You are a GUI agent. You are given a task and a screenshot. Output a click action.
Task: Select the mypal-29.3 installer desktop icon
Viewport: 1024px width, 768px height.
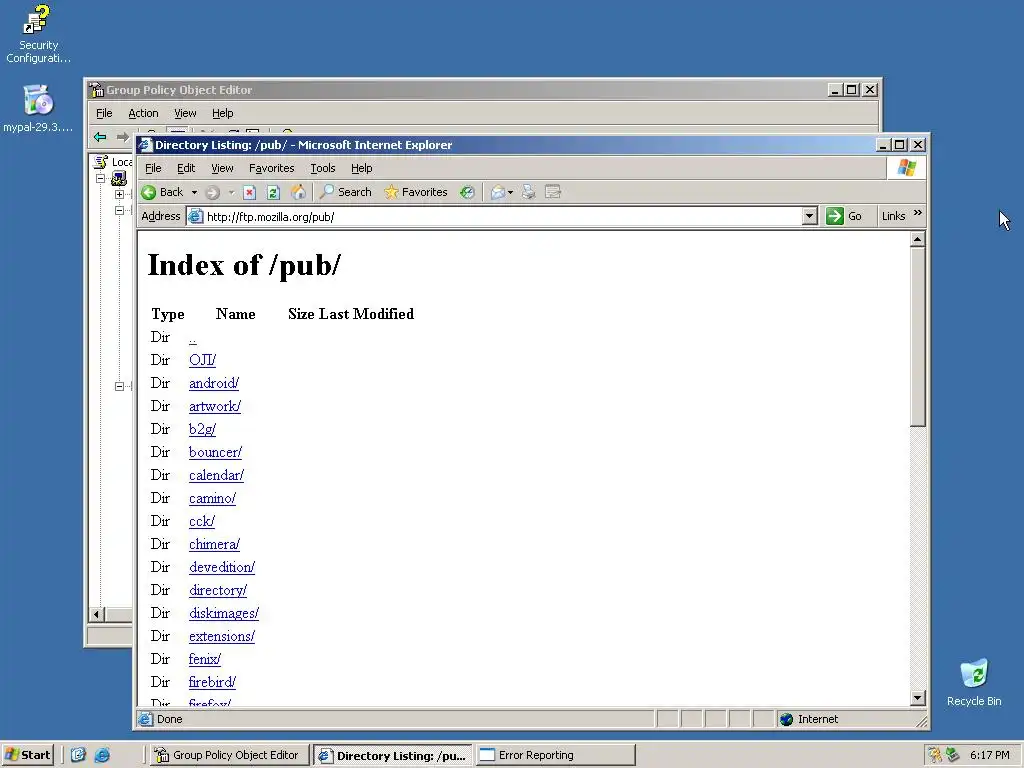coord(38,108)
